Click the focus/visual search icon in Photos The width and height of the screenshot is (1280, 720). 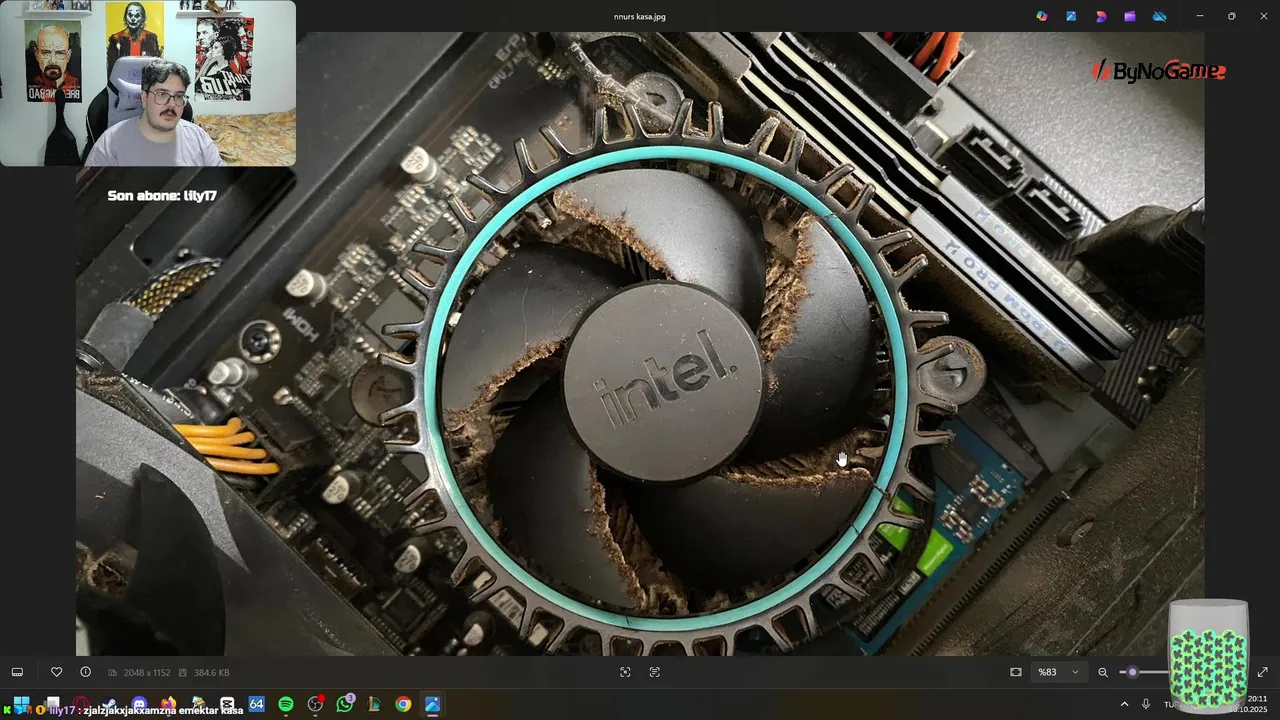[625, 672]
